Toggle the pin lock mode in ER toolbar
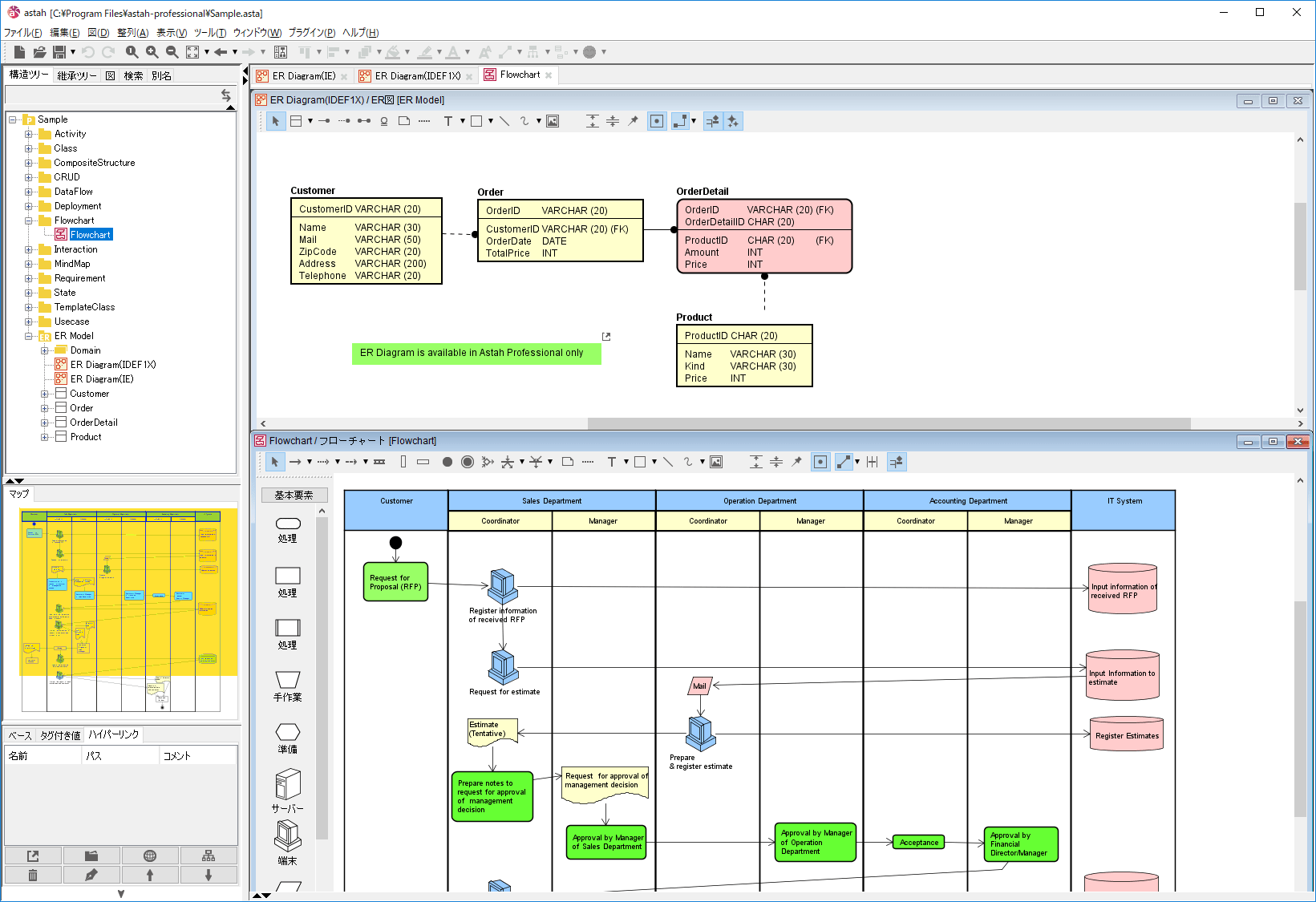The width and height of the screenshot is (1316, 902). 633,121
